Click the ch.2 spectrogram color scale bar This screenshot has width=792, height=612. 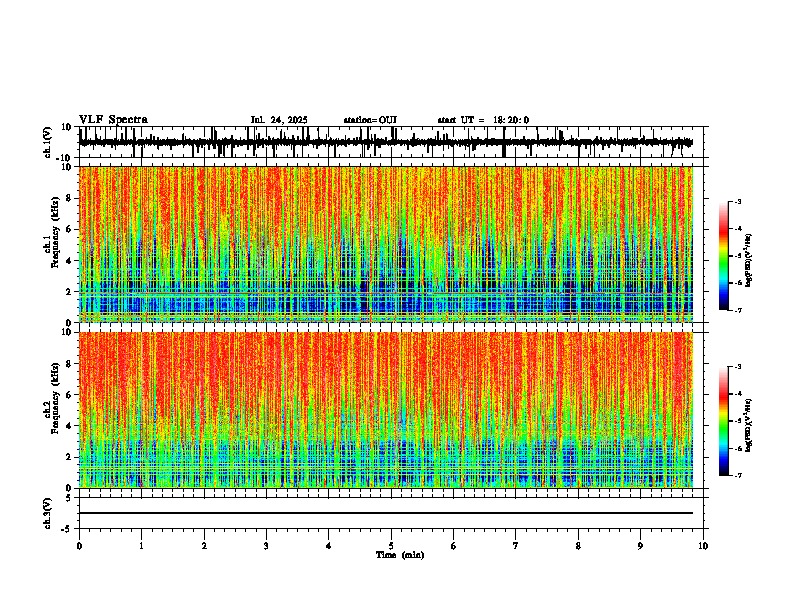(724, 421)
